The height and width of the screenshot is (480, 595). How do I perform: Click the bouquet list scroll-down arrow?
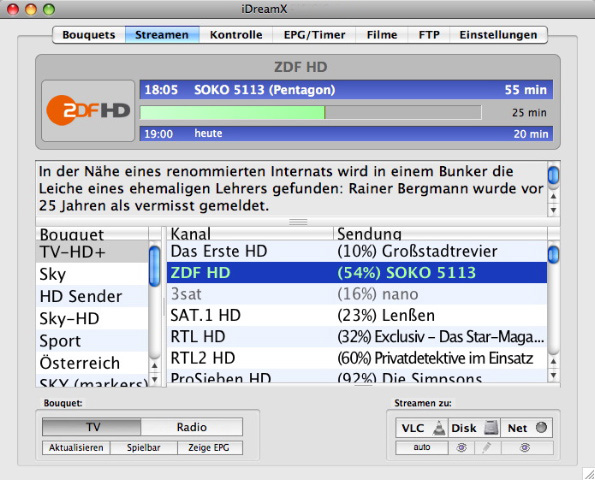click(x=155, y=379)
